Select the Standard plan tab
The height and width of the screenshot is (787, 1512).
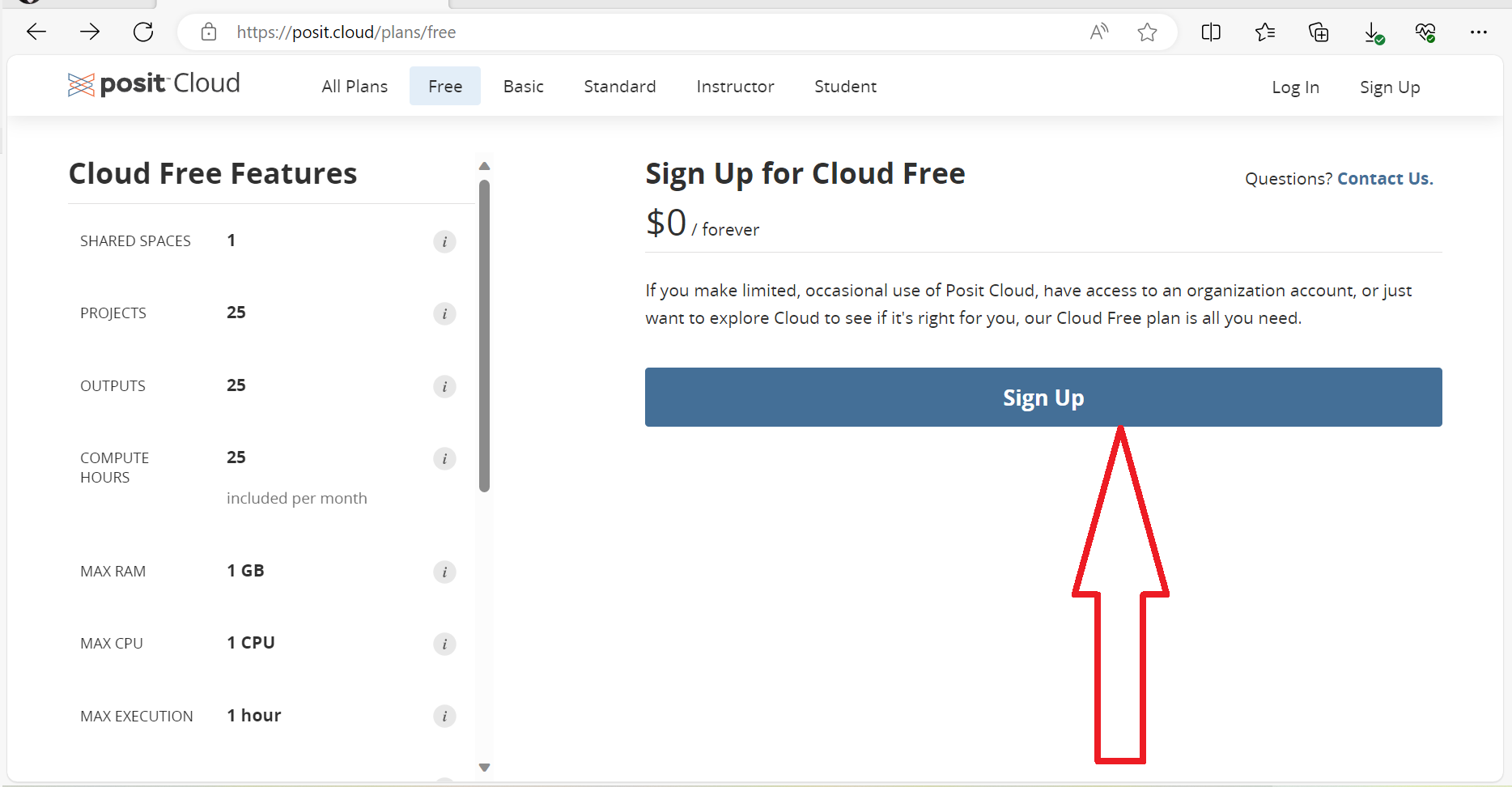pos(620,87)
